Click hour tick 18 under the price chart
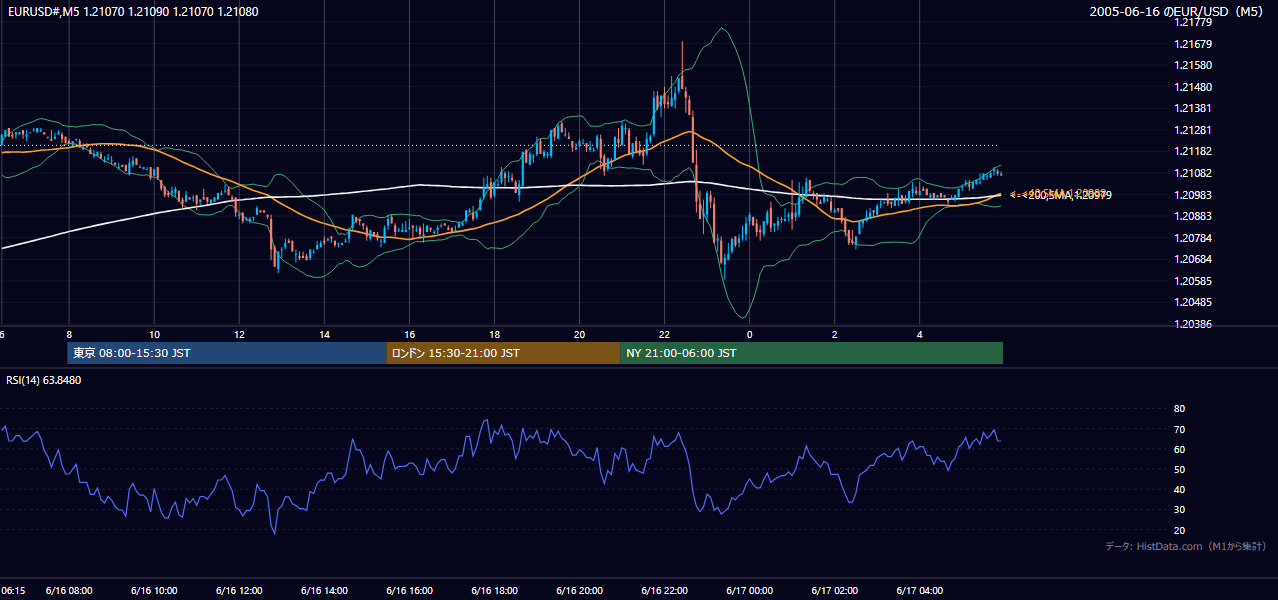The image size is (1278, 600). point(494,334)
